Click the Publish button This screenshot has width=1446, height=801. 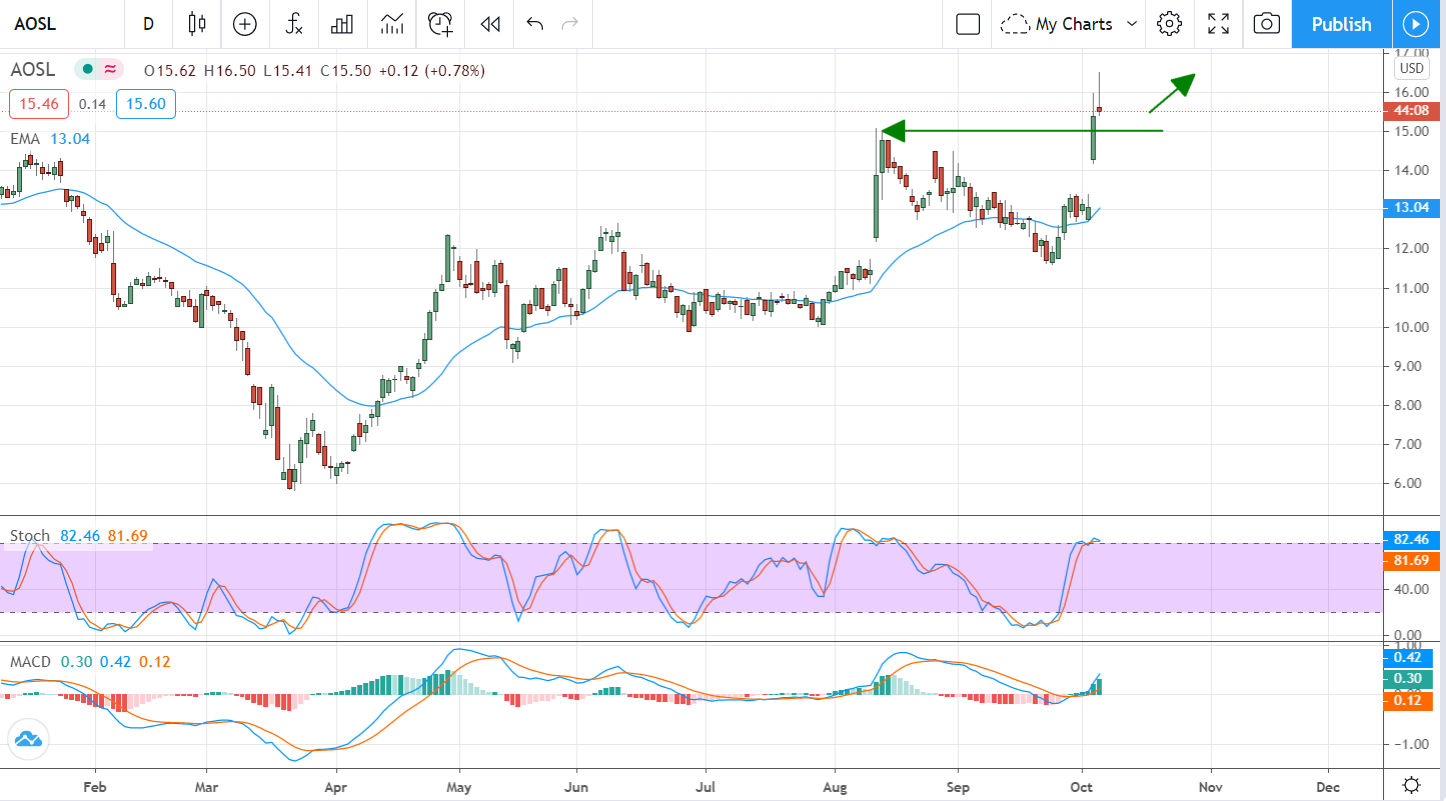point(1340,24)
